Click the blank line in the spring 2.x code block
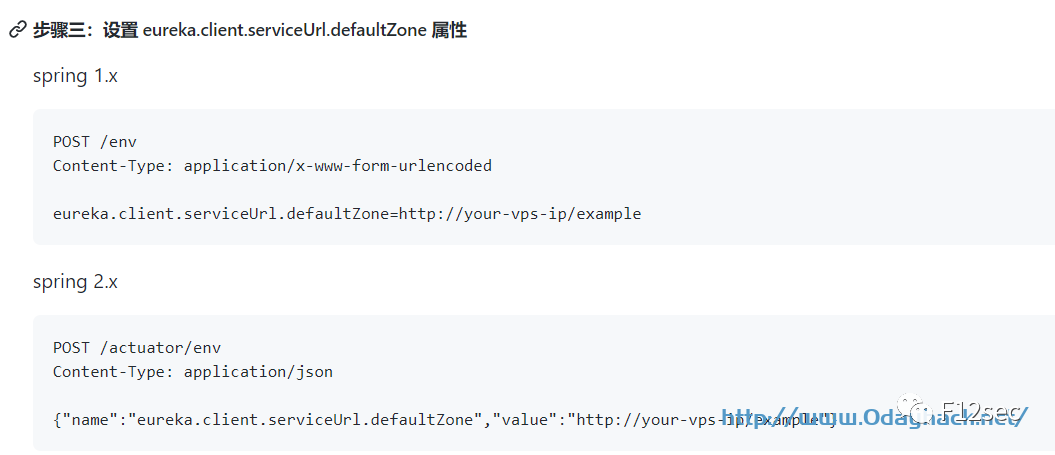 [x=300, y=396]
